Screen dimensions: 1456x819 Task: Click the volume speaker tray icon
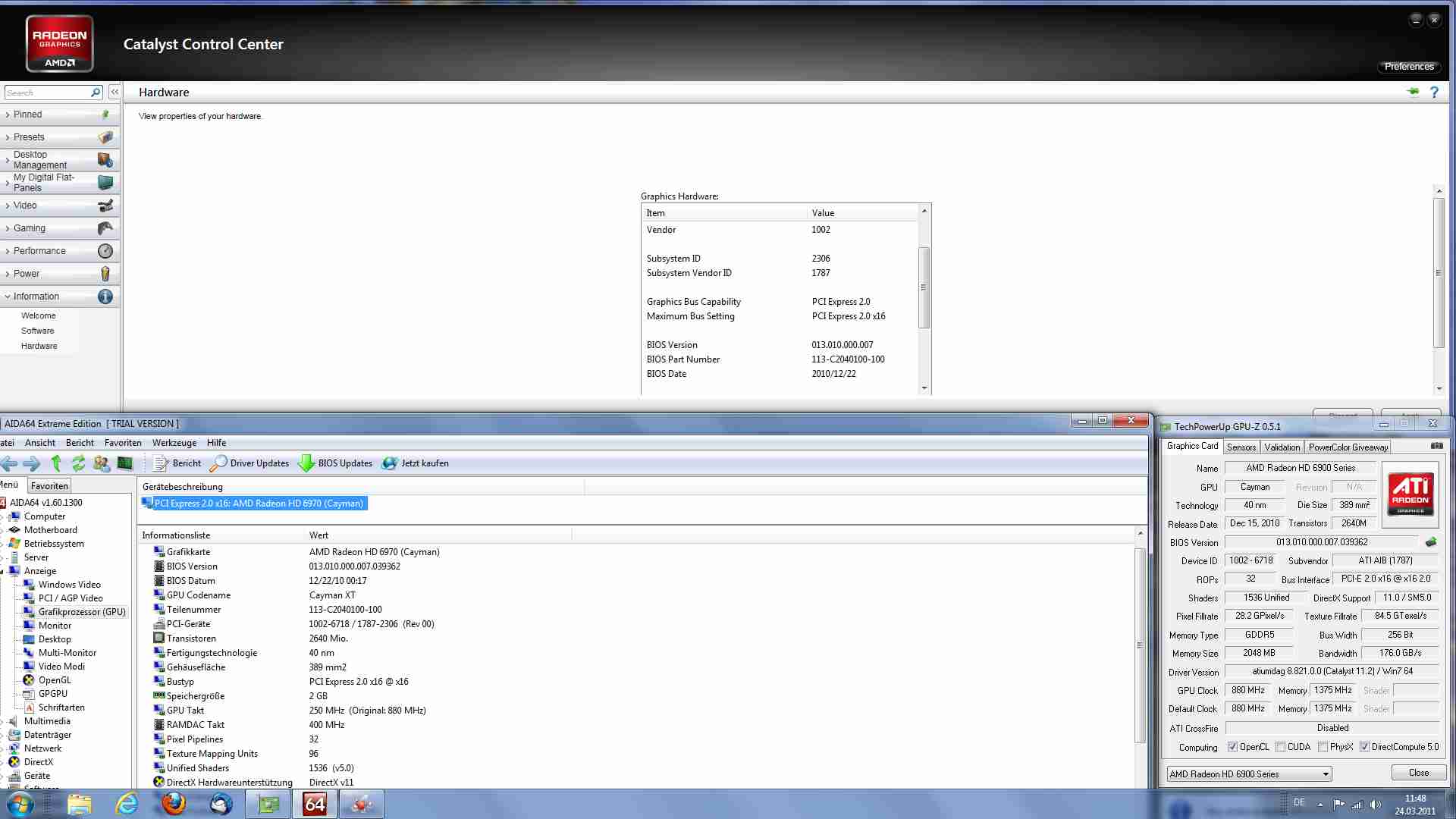pyautogui.click(x=1376, y=805)
